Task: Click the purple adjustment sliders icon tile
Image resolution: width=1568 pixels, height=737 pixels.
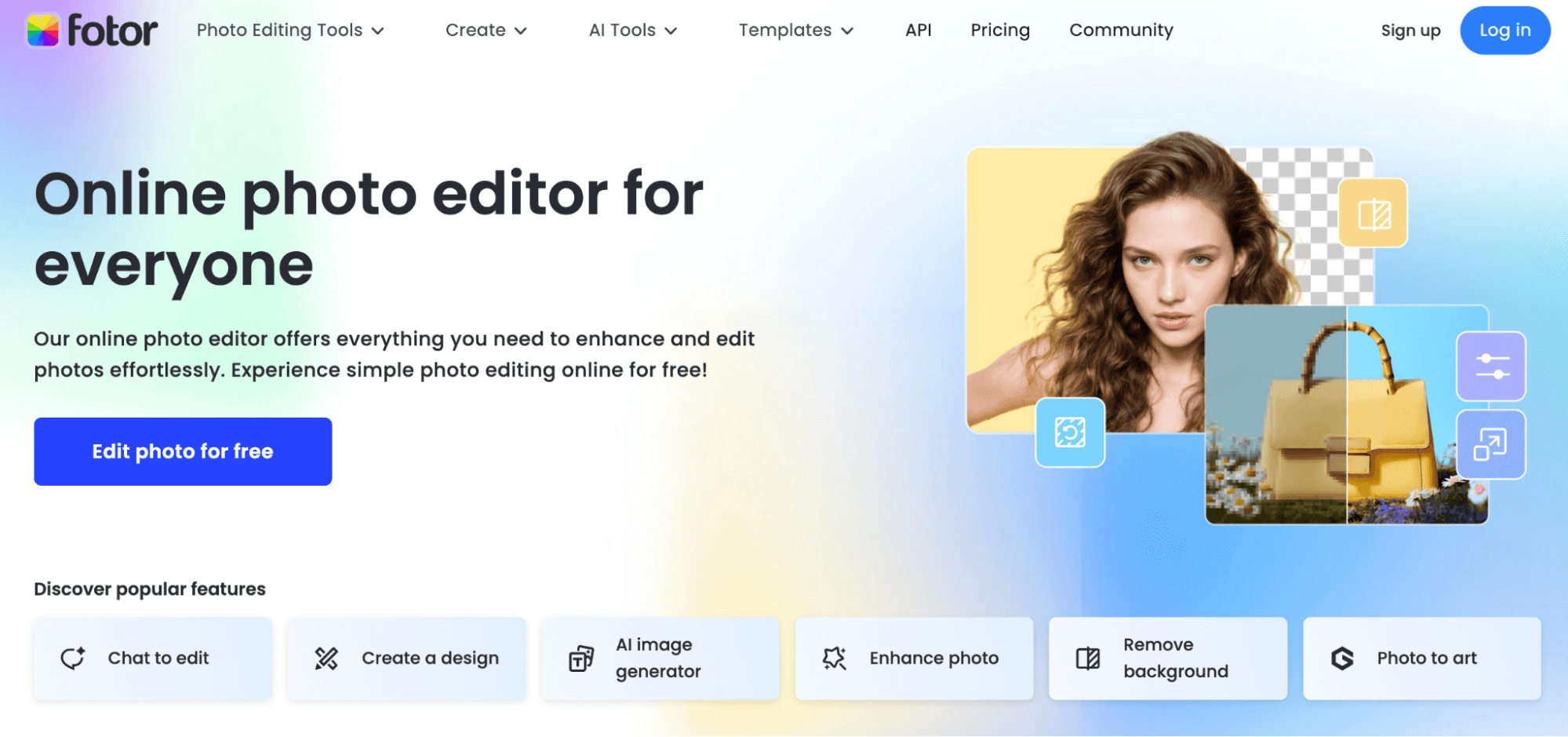Action: [x=1490, y=367]
